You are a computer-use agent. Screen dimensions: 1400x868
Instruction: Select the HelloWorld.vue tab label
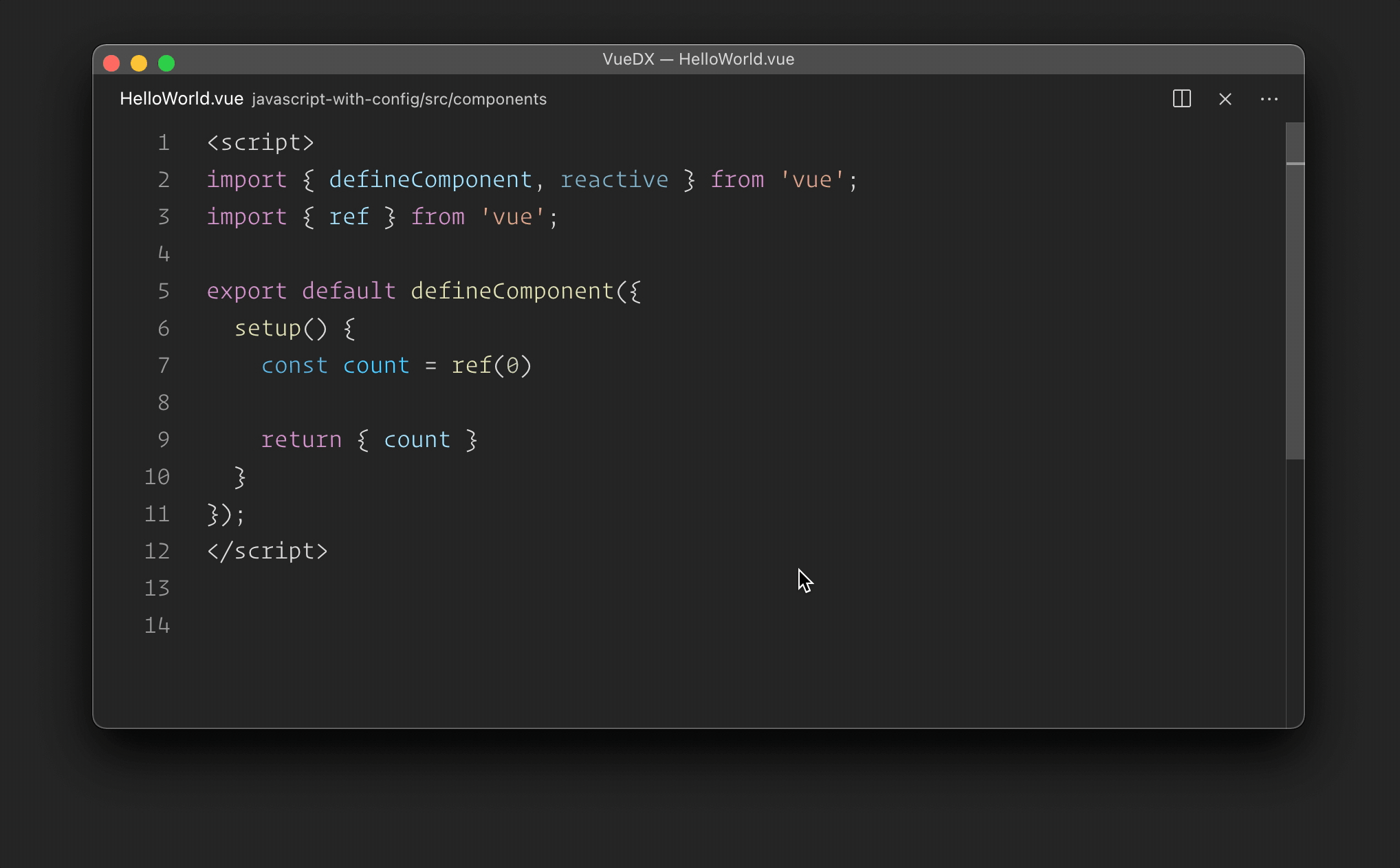pos(182,99)
